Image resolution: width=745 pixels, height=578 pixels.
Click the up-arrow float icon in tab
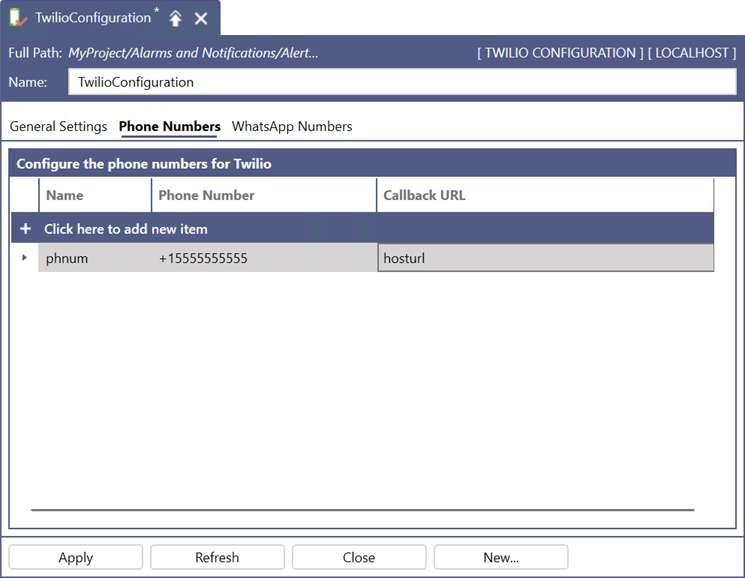(176, 19)
